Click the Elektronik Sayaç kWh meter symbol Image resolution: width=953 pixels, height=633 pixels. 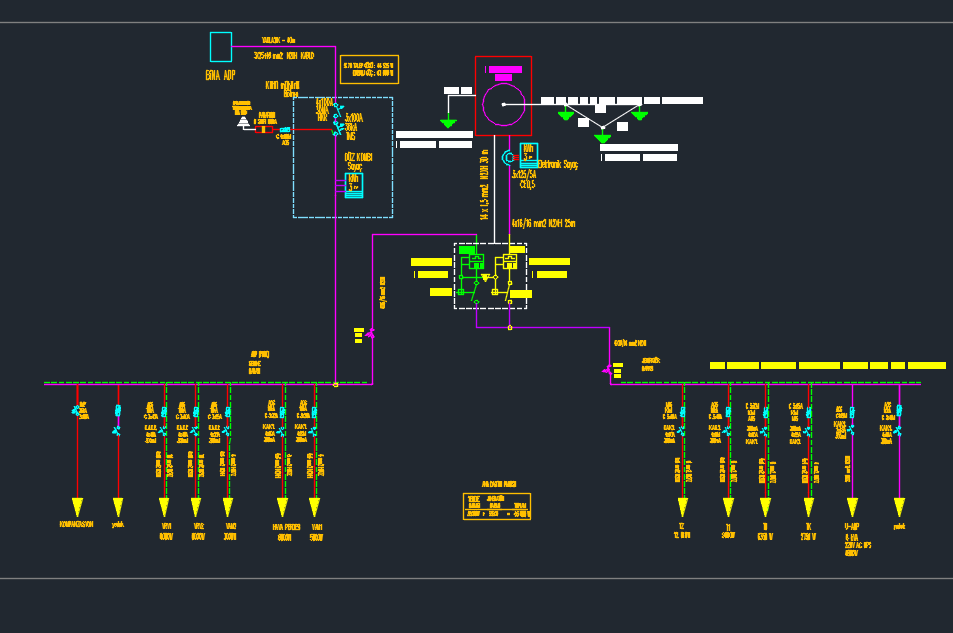pyautogui.click(x=528, y=154)
